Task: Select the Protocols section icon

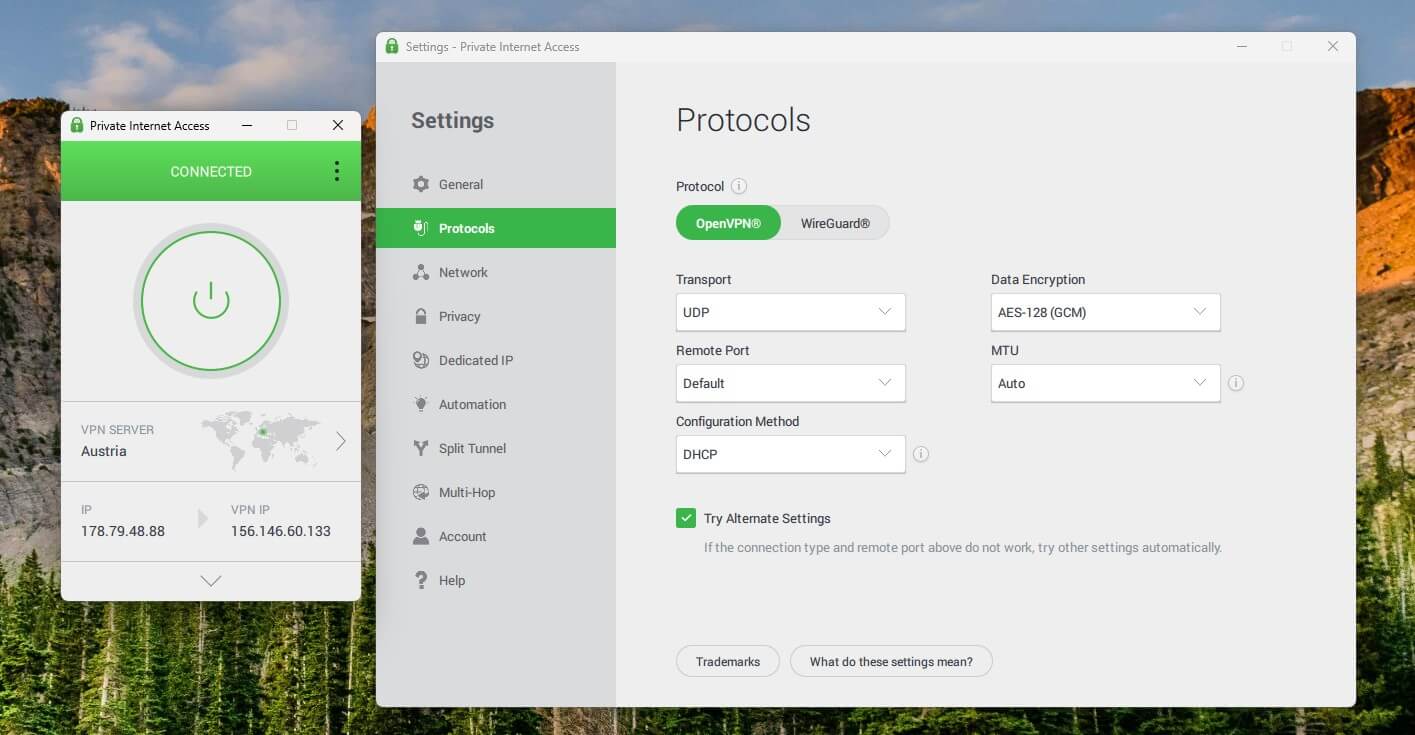Action: click(x=422, y=228)
